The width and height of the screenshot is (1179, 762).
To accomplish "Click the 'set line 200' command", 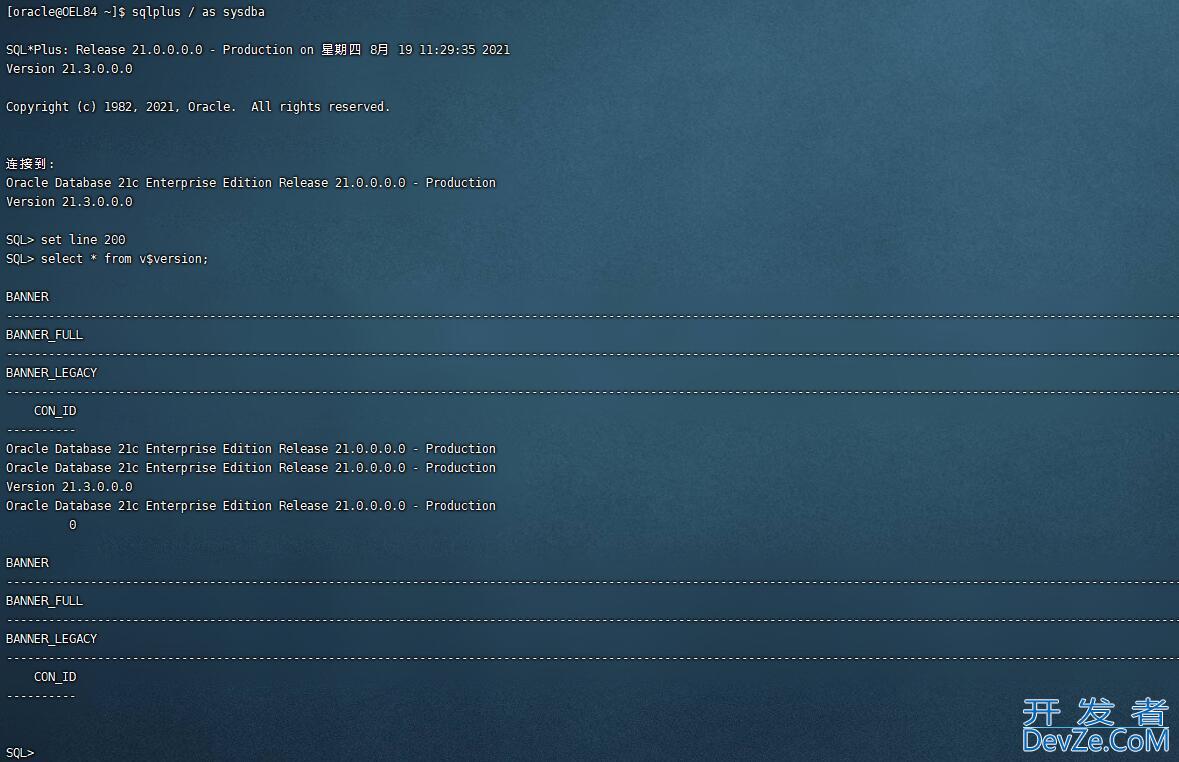I will coord(83,240).
